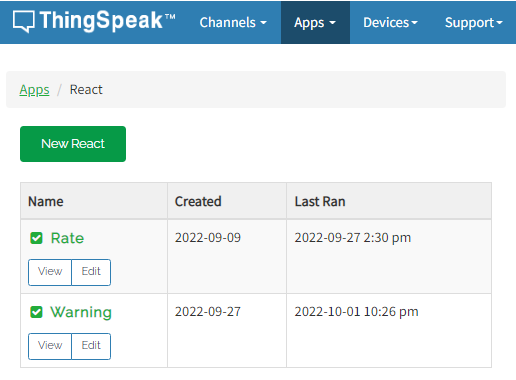This screenshot has height=380, width=516.
Task: Expand the Apps dropdown in navbar
Action: tap(315, 22)
